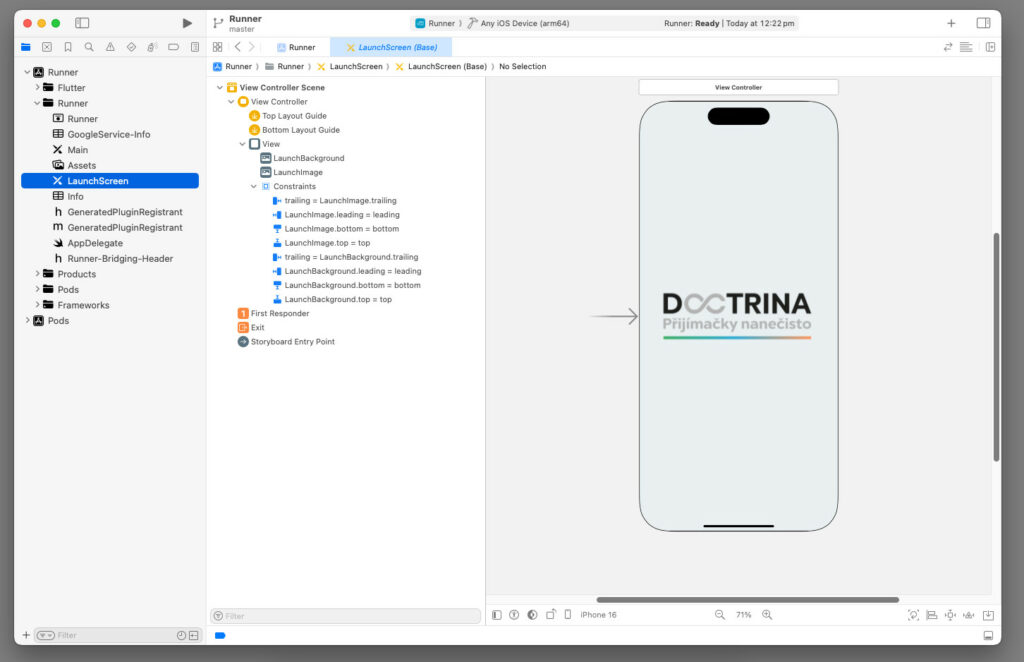This screenshot has width=1024, height=662.
Task: Open the Resolve Auto Layout Issues button
Action: tap(968, 615)
